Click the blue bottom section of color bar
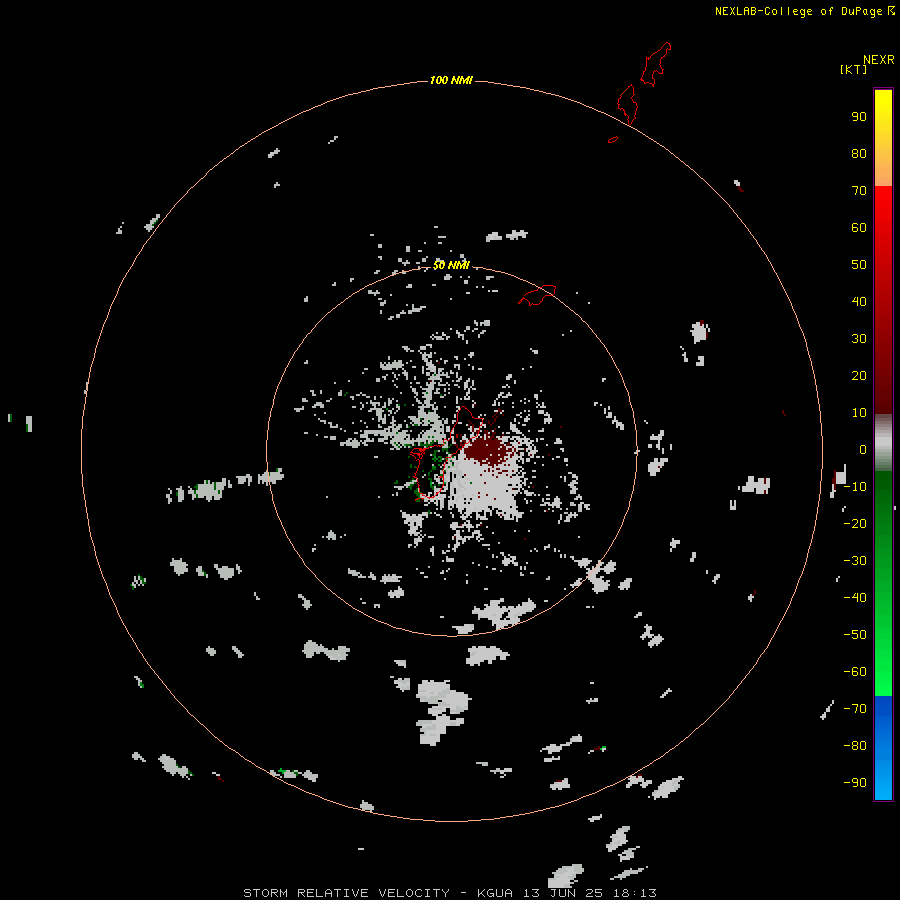The width and height of the screenshot is (900, 900). (883, 748)
